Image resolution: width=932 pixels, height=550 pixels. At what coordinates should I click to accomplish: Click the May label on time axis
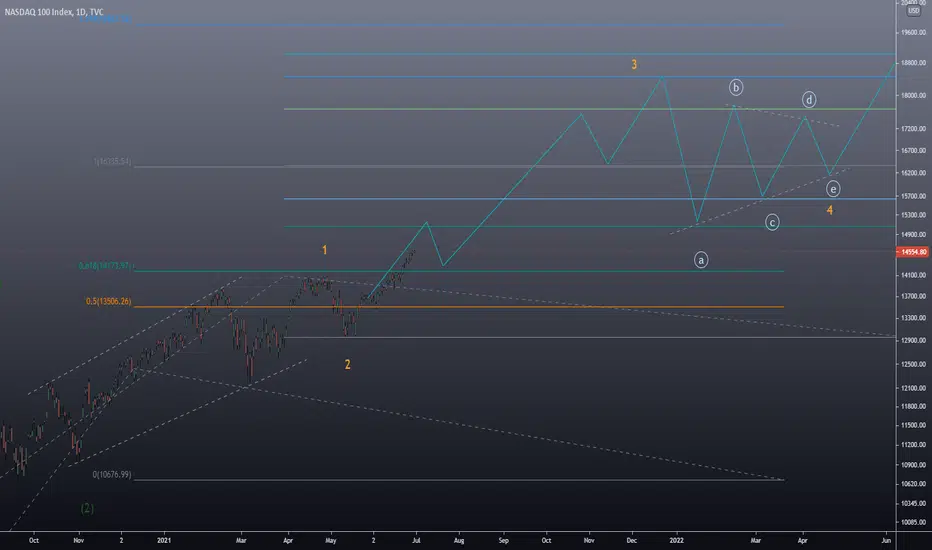pos(331,540)
